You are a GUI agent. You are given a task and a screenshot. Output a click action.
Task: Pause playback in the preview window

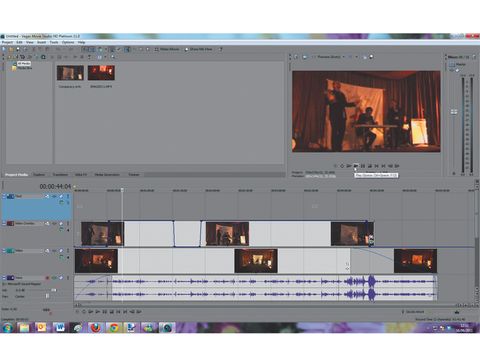(363, 166)
